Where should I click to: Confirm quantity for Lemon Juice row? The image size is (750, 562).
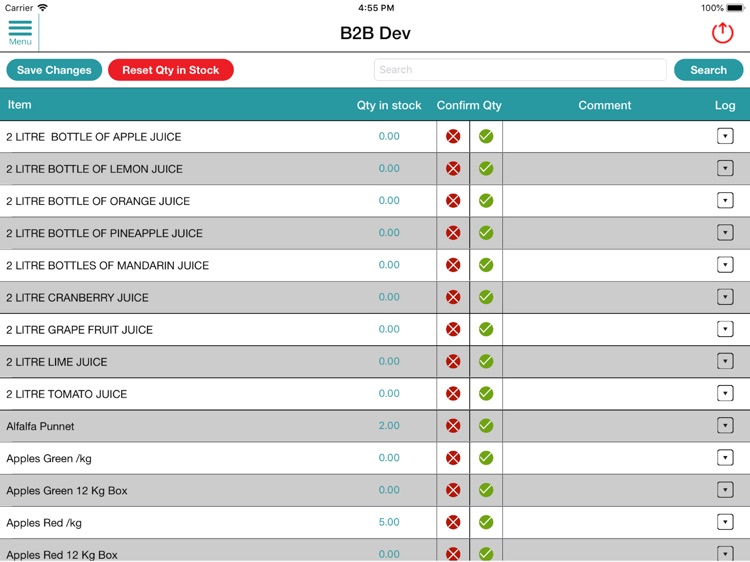click(486, 168)
